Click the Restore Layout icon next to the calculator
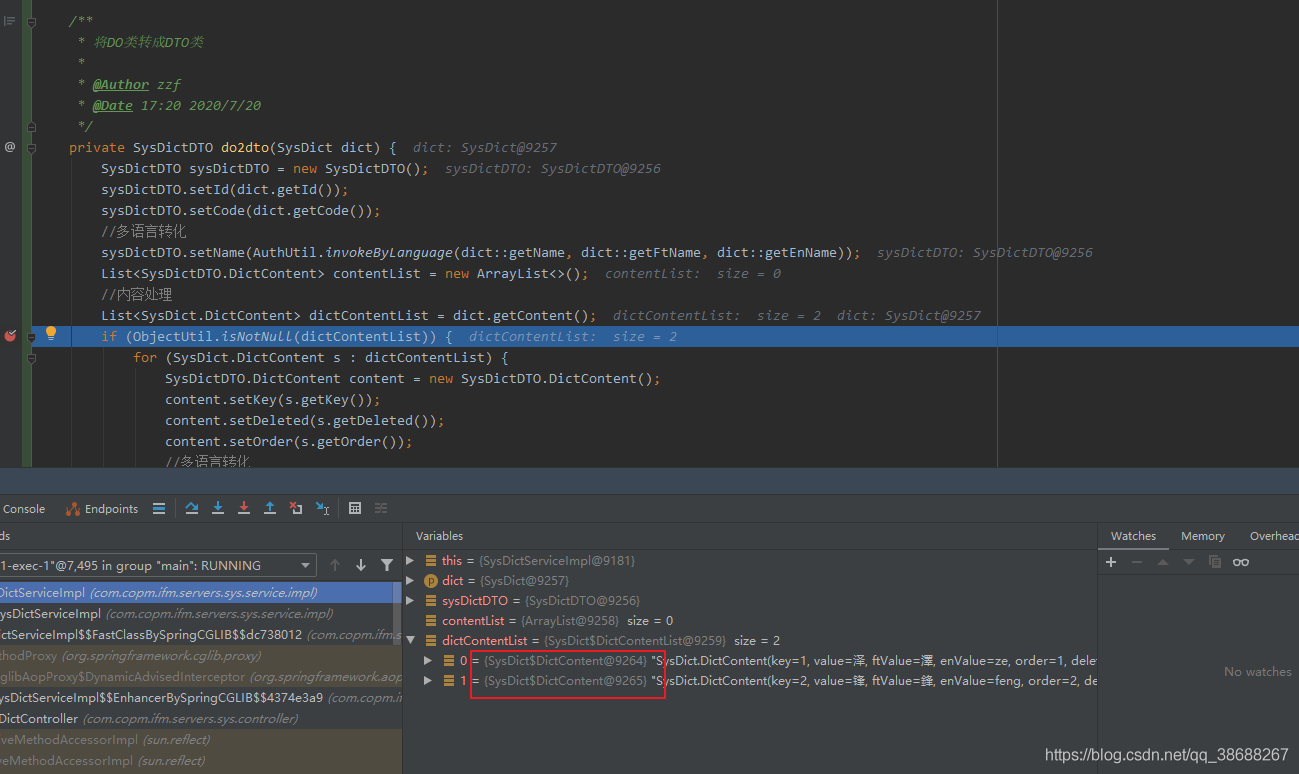Viewport: 1299px width, 774px height. point(381,508)
